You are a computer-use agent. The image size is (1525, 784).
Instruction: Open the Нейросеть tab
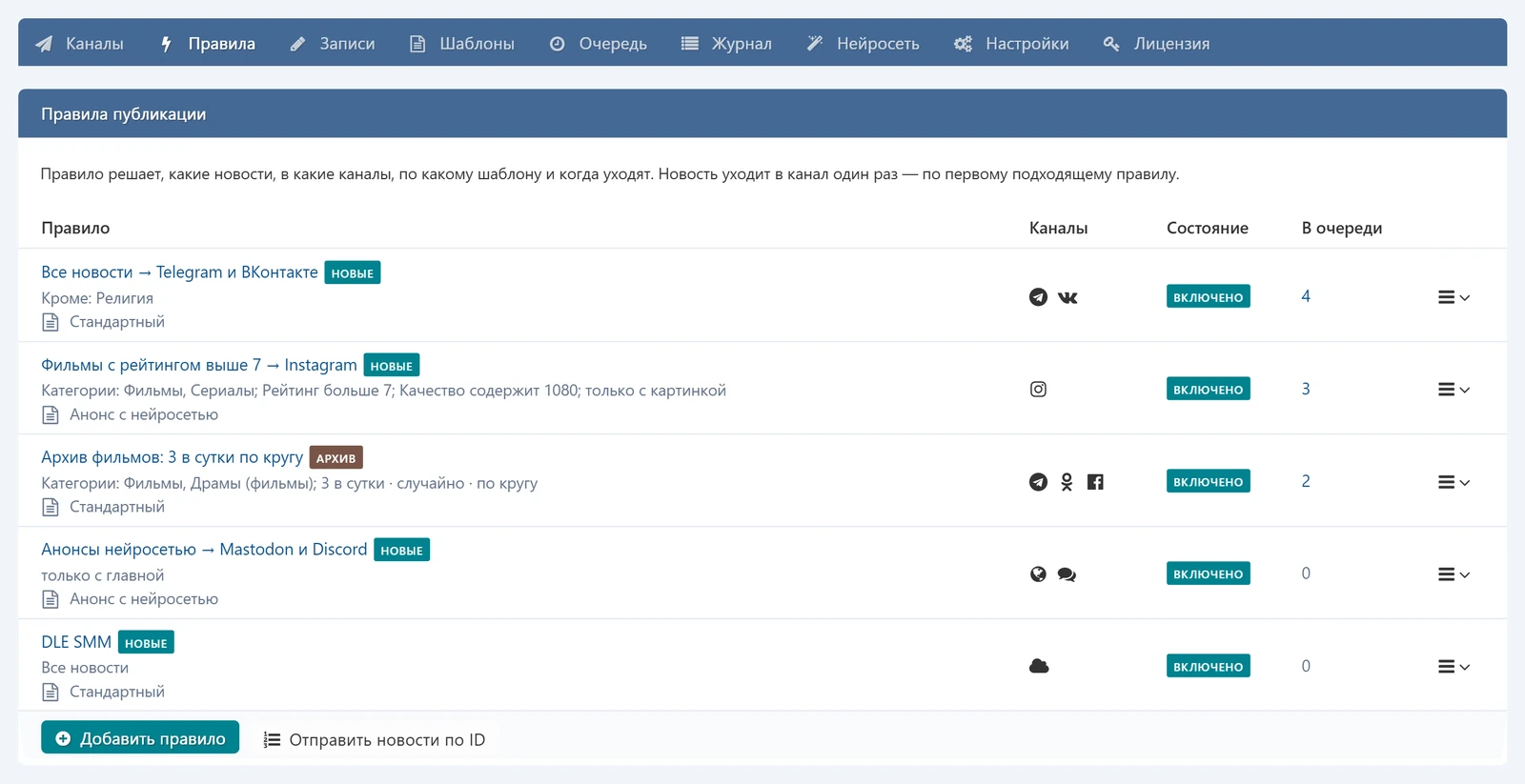[x=863, y=43]
